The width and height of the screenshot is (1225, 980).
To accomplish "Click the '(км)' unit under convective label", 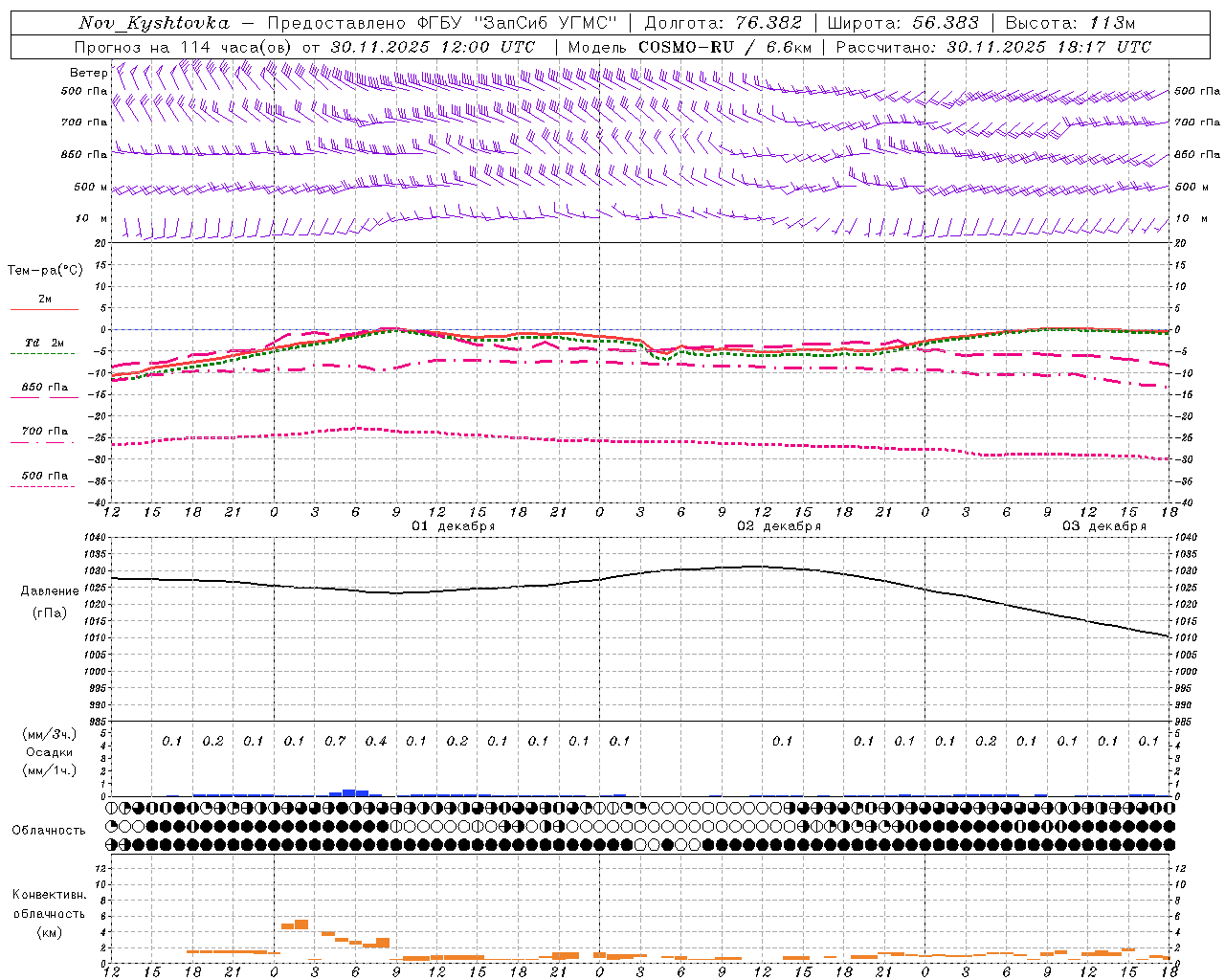I will [x=50, y=932].
